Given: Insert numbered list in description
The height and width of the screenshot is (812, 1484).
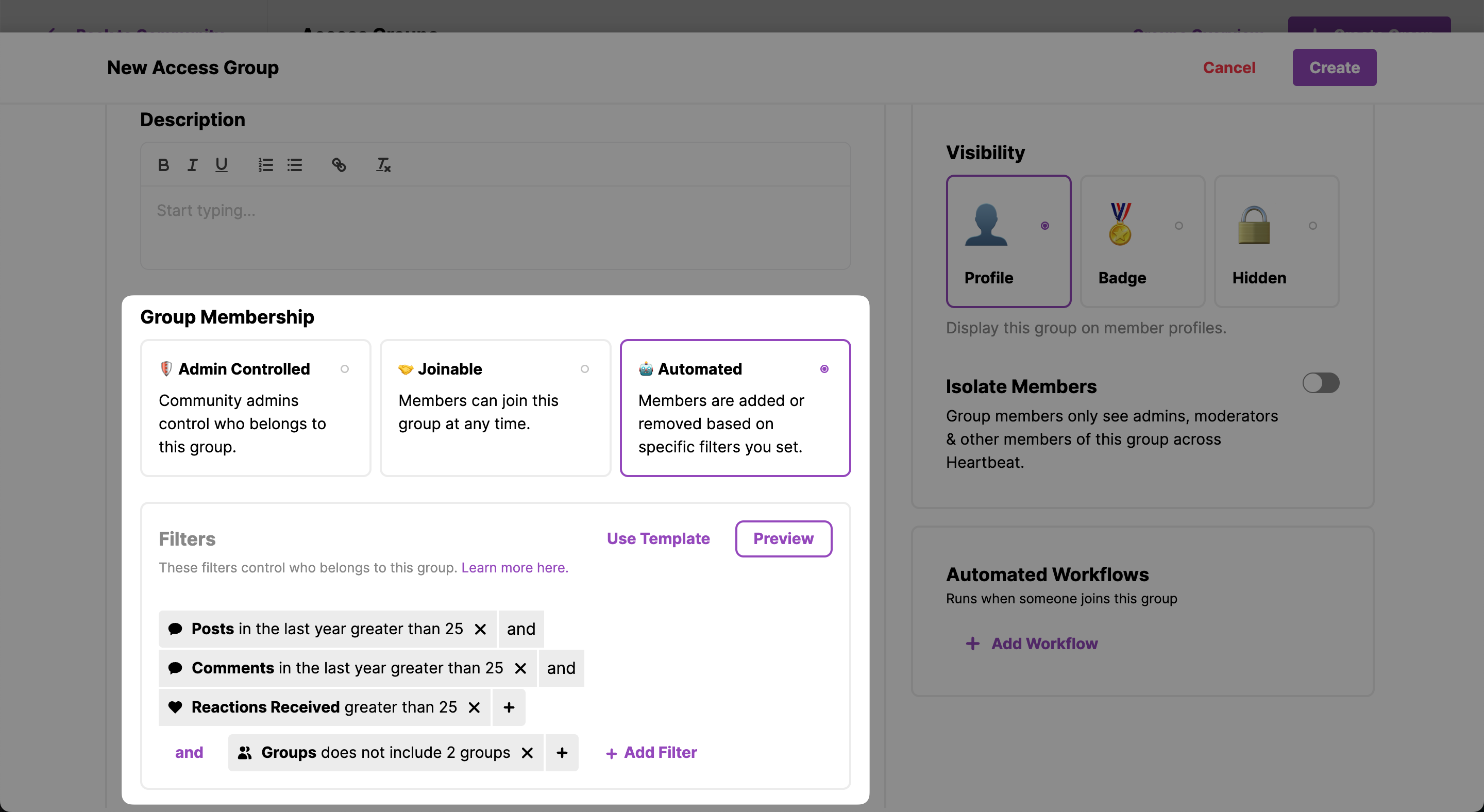Looking at the screenshot, I should 265,165.
